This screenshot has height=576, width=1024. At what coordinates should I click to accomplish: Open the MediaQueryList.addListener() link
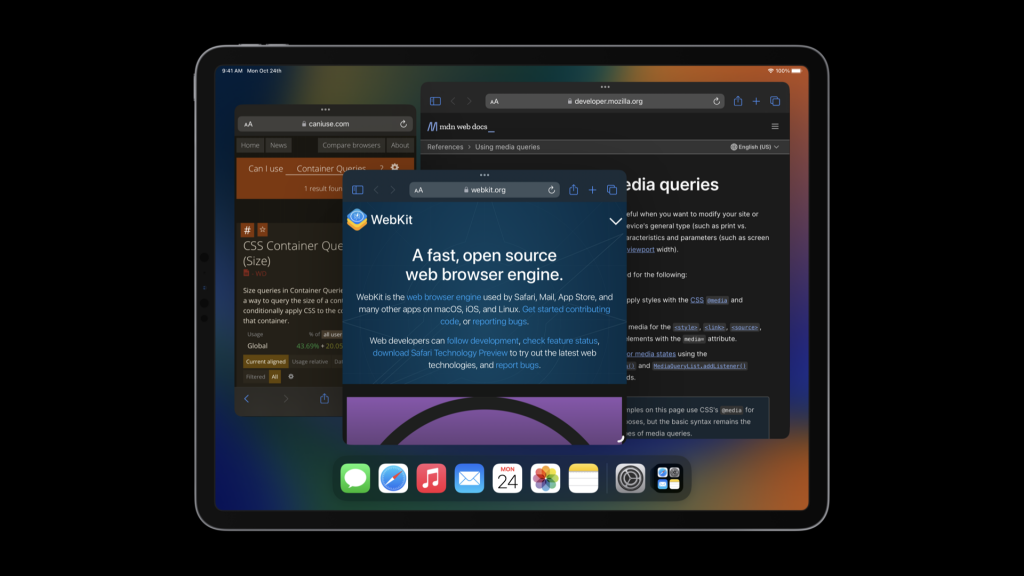[x=699, y=366]
